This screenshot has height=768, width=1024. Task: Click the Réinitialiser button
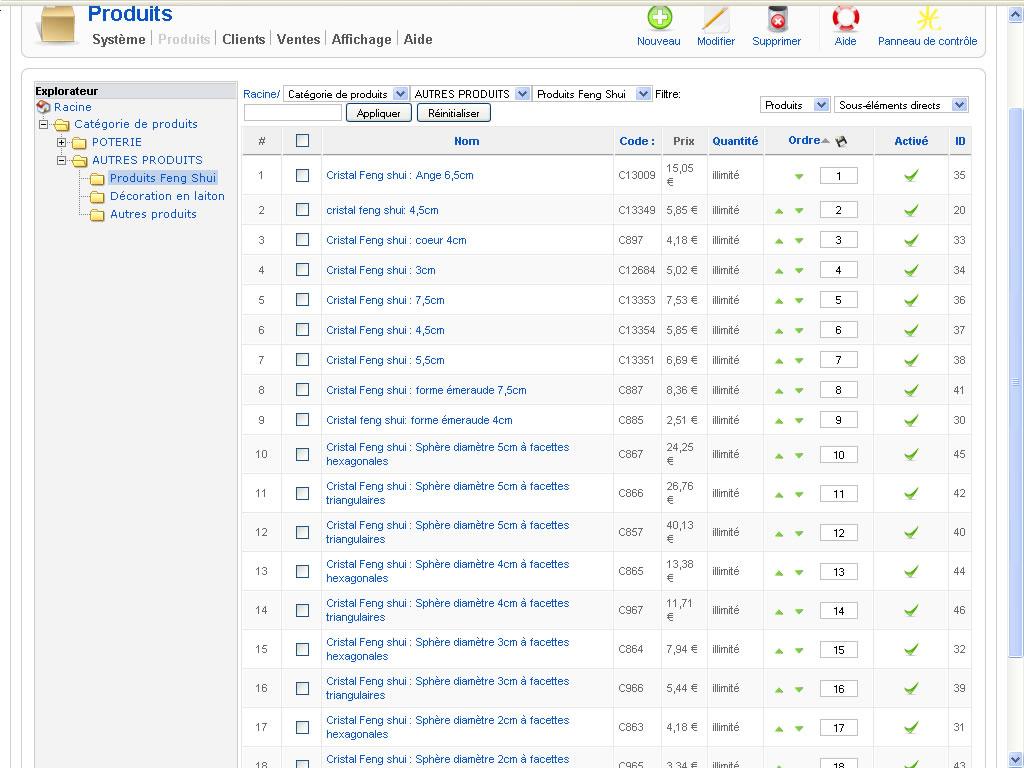point(454,113)
